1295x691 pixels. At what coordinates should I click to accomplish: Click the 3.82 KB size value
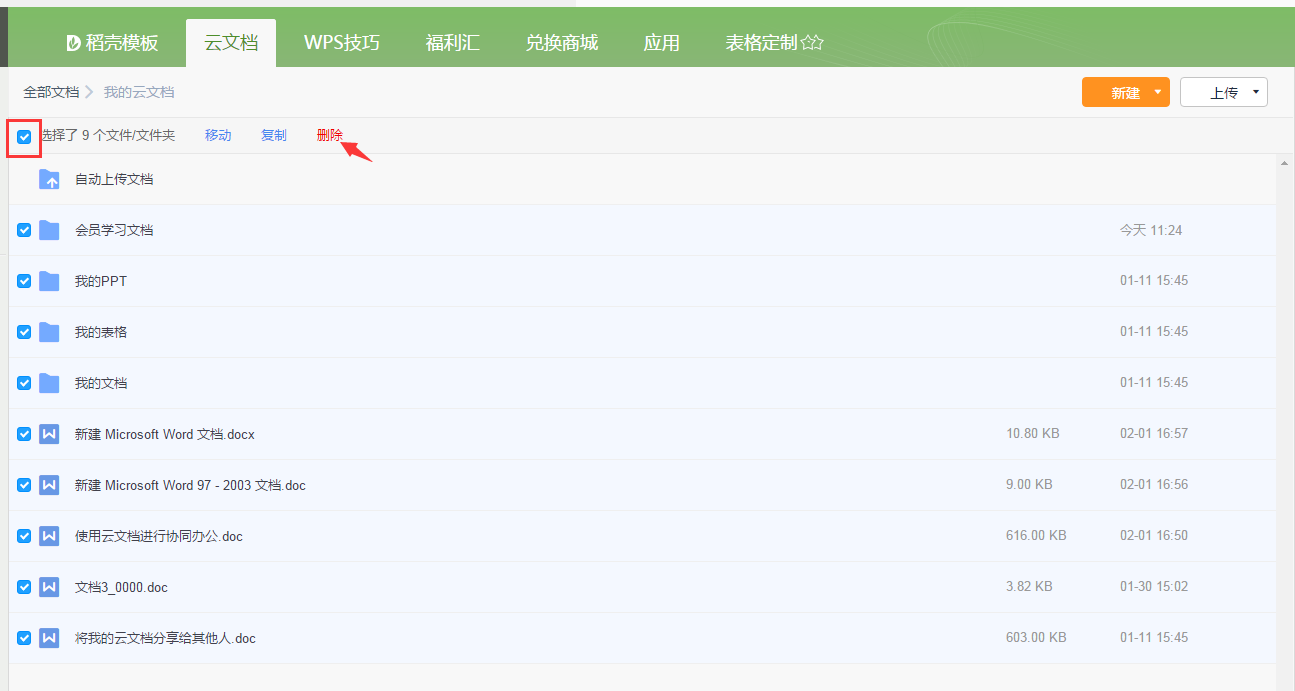click(1029, 586)
